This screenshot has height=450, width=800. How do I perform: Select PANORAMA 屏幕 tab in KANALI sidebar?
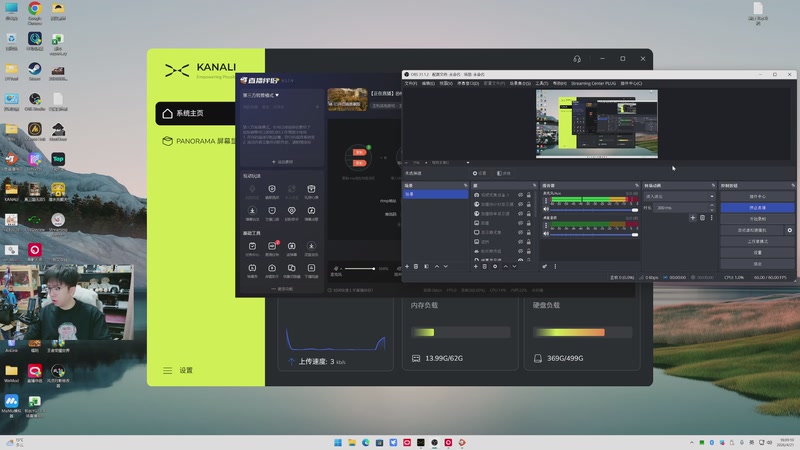[x=199, y=141]
